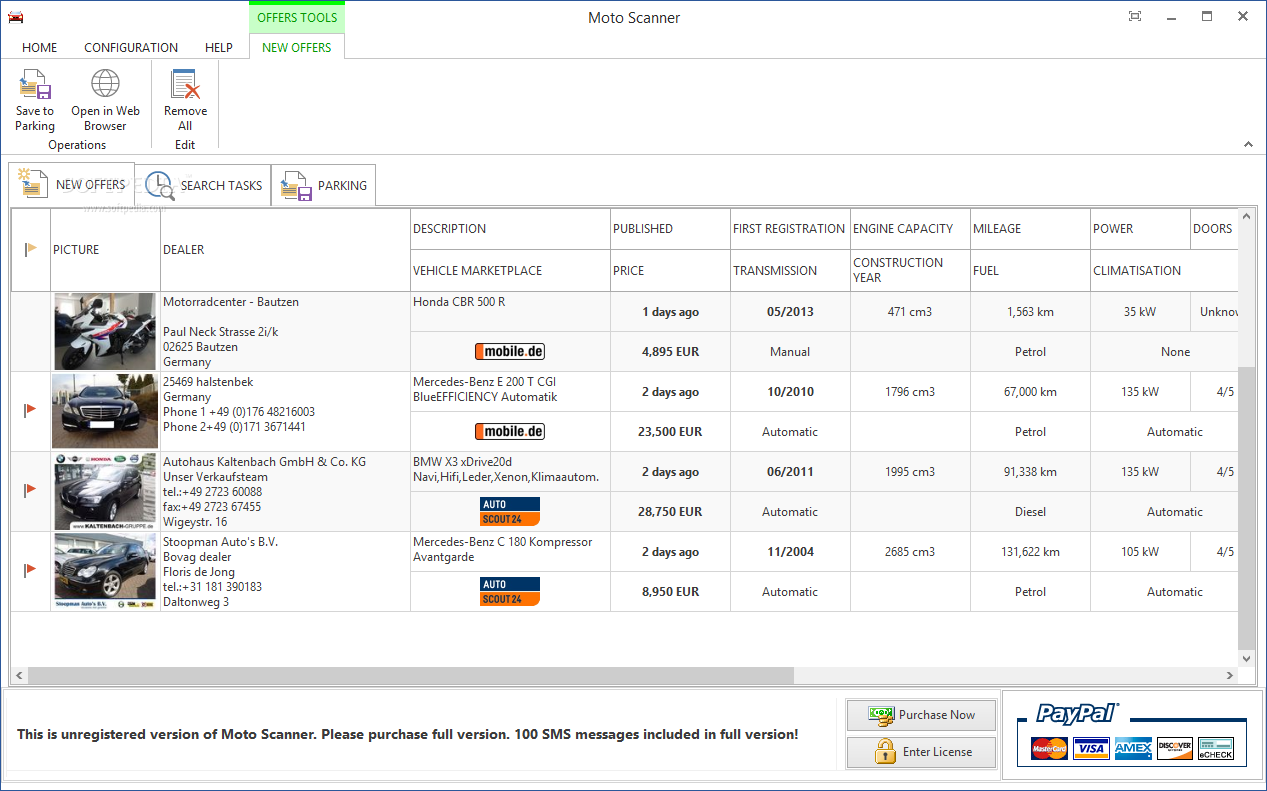Click the FIRST REGISTRATION column header

click(x=790, y=229)
